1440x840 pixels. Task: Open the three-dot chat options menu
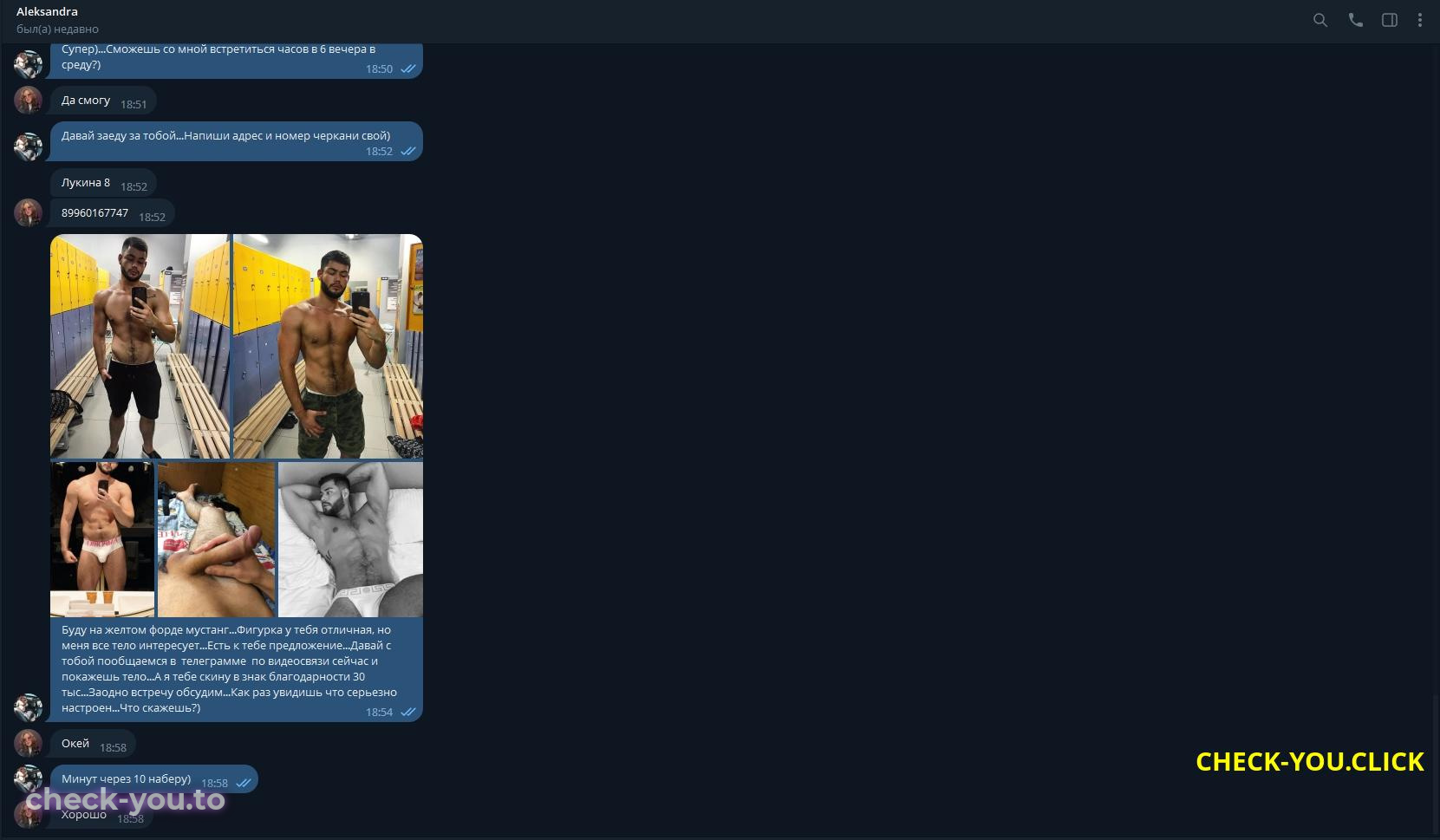click(1420, 20)
